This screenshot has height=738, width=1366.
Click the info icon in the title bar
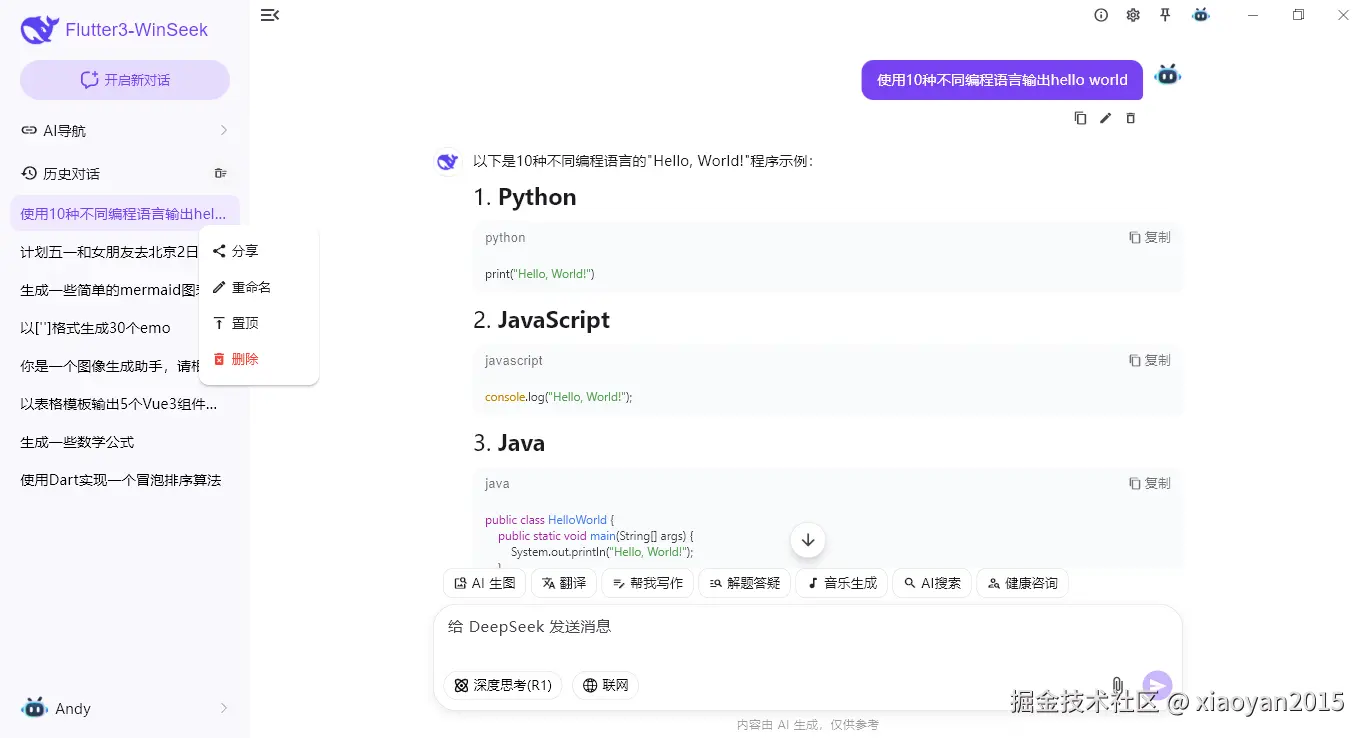tap(1100, 15)
